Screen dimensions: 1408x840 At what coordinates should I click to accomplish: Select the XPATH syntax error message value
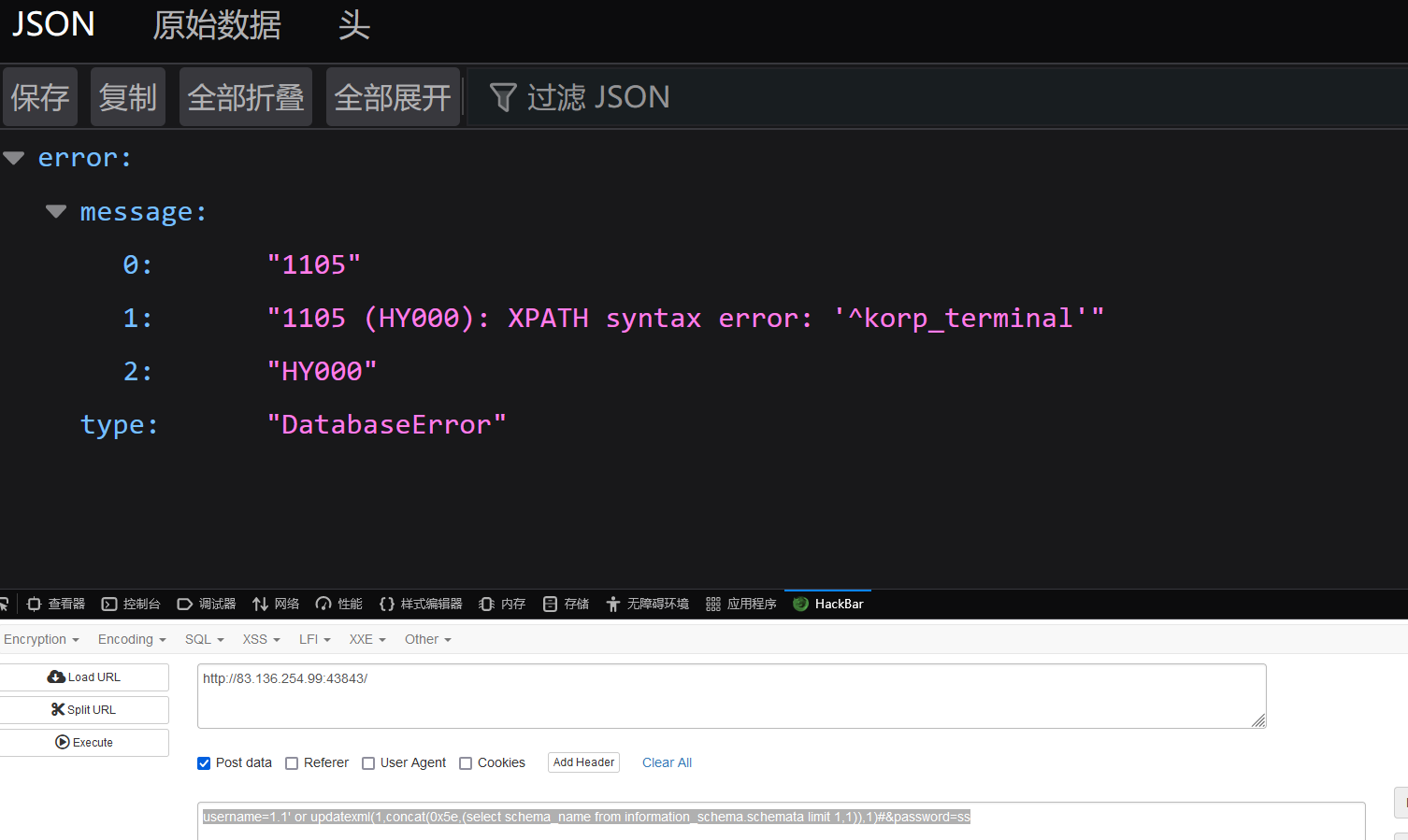point(685,318)
